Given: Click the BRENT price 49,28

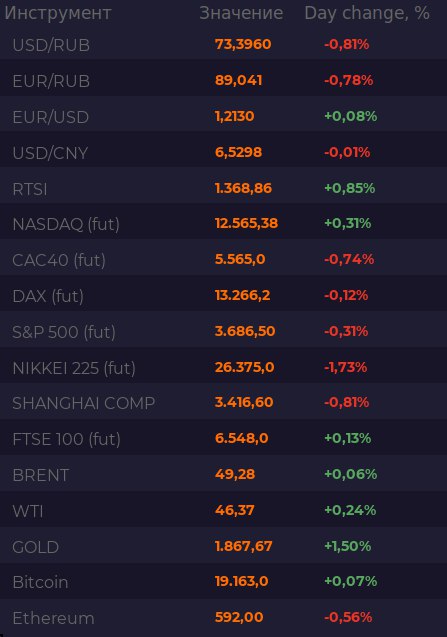Looking at the screenshot, I should pyautogui.click(x=235, y=474).
